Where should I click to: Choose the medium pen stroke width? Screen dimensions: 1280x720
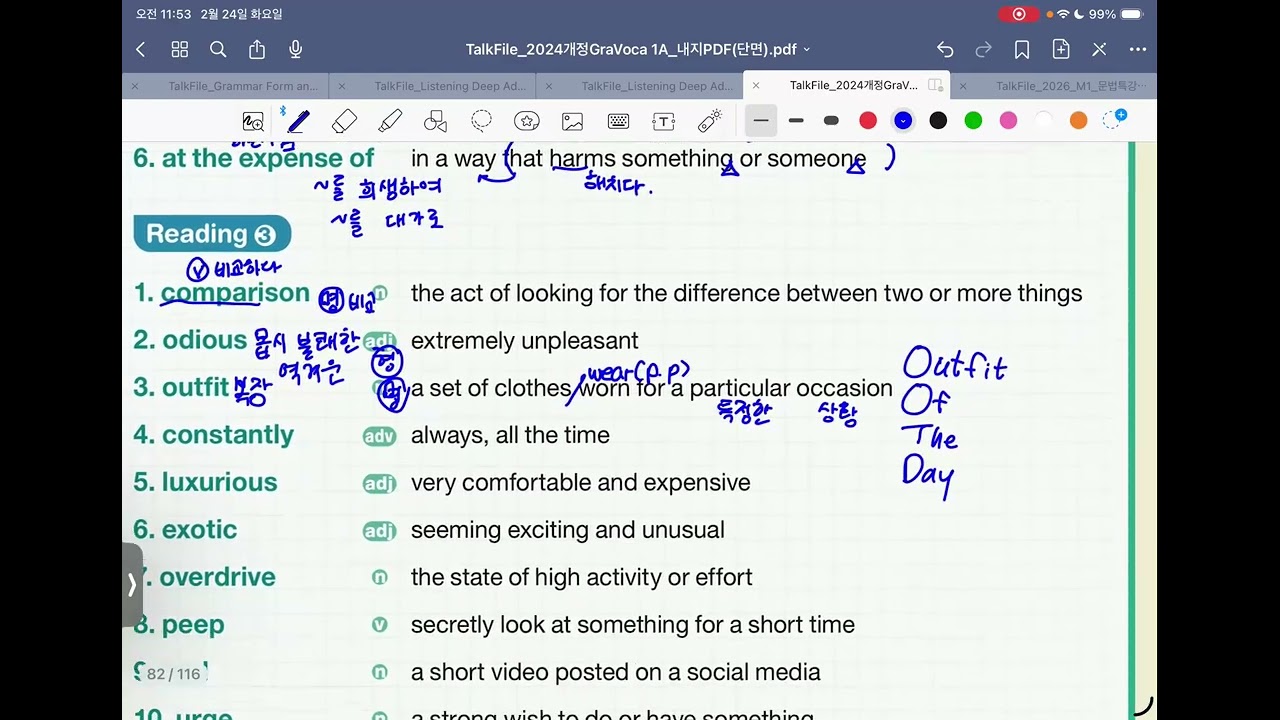[796, 121]
